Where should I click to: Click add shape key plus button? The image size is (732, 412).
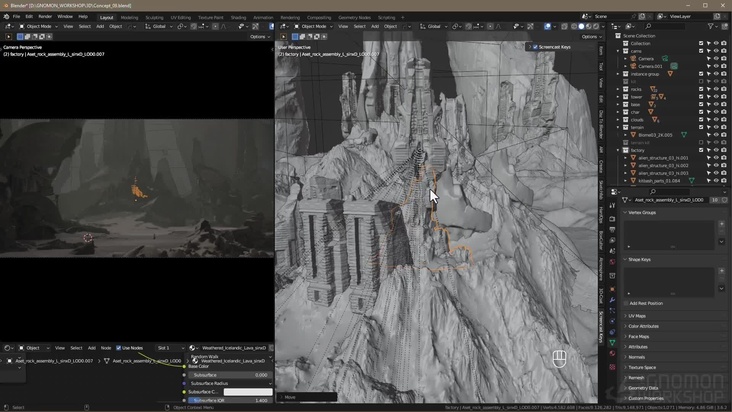pyautogui.click(x=722, y=271)
